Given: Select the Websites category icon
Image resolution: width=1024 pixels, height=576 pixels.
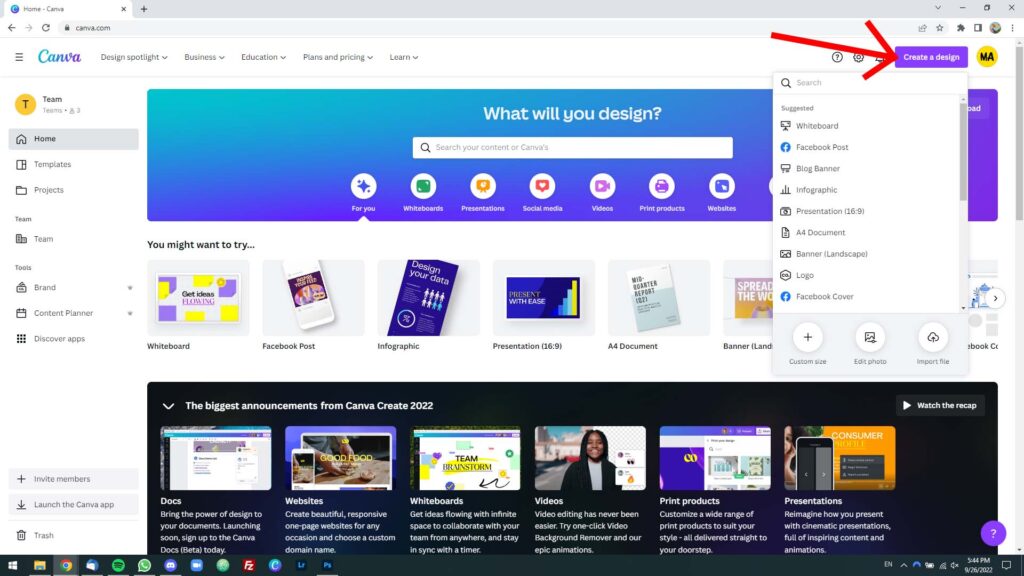Looking at the screenshot, I should (x=722, y=186).
